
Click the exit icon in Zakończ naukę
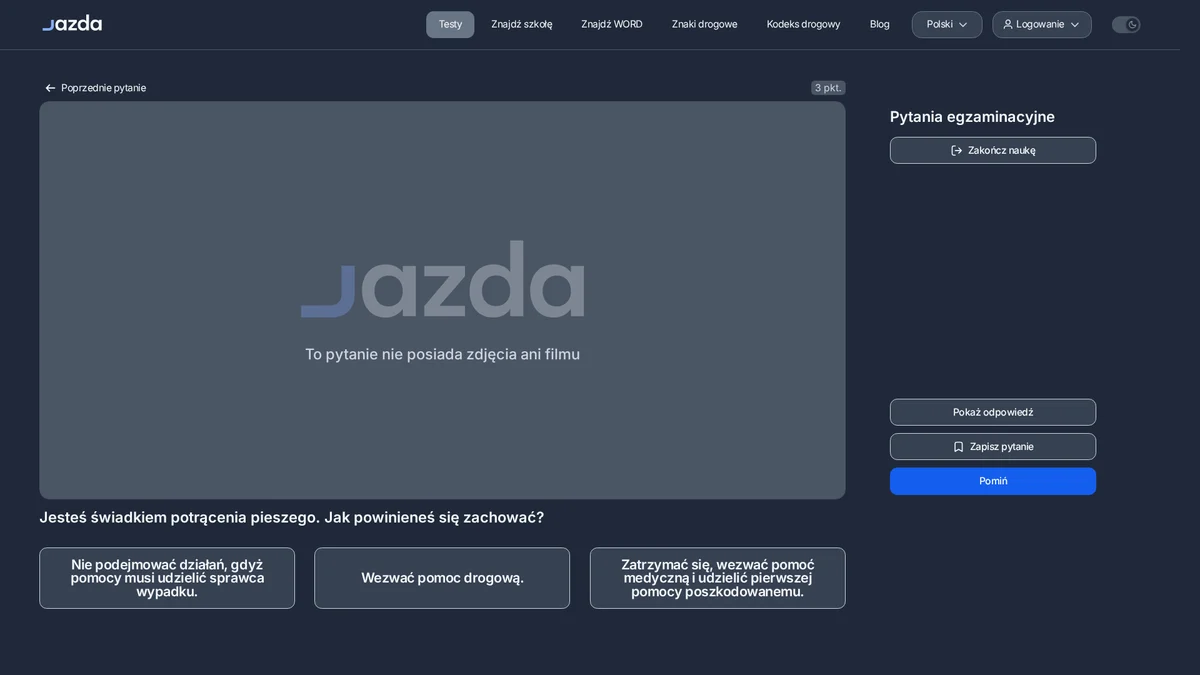coord(957,150)
